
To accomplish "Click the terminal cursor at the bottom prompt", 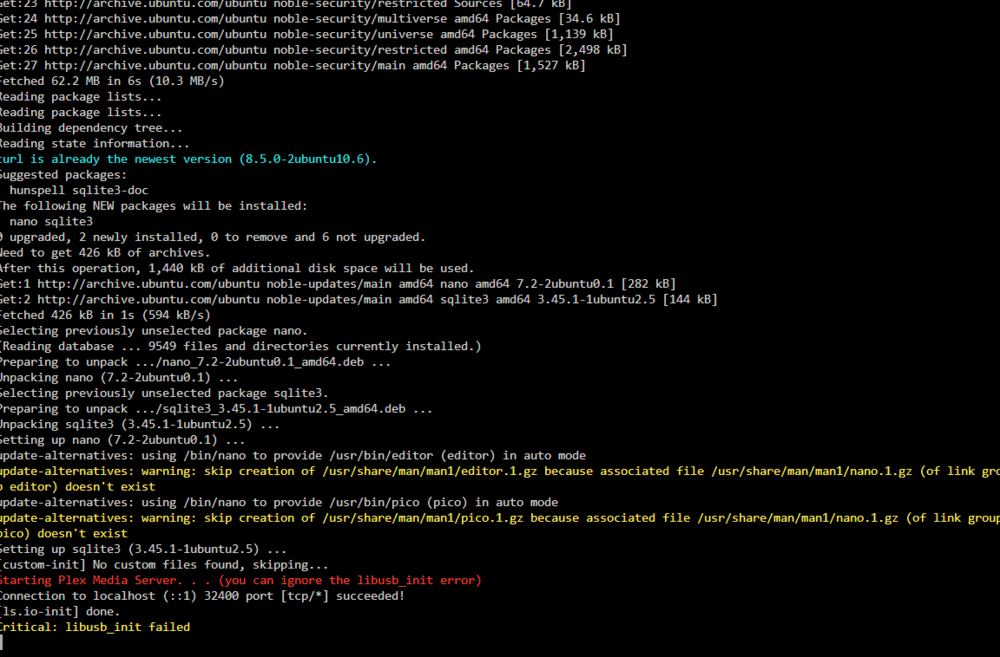I will [x=1, y=643].
